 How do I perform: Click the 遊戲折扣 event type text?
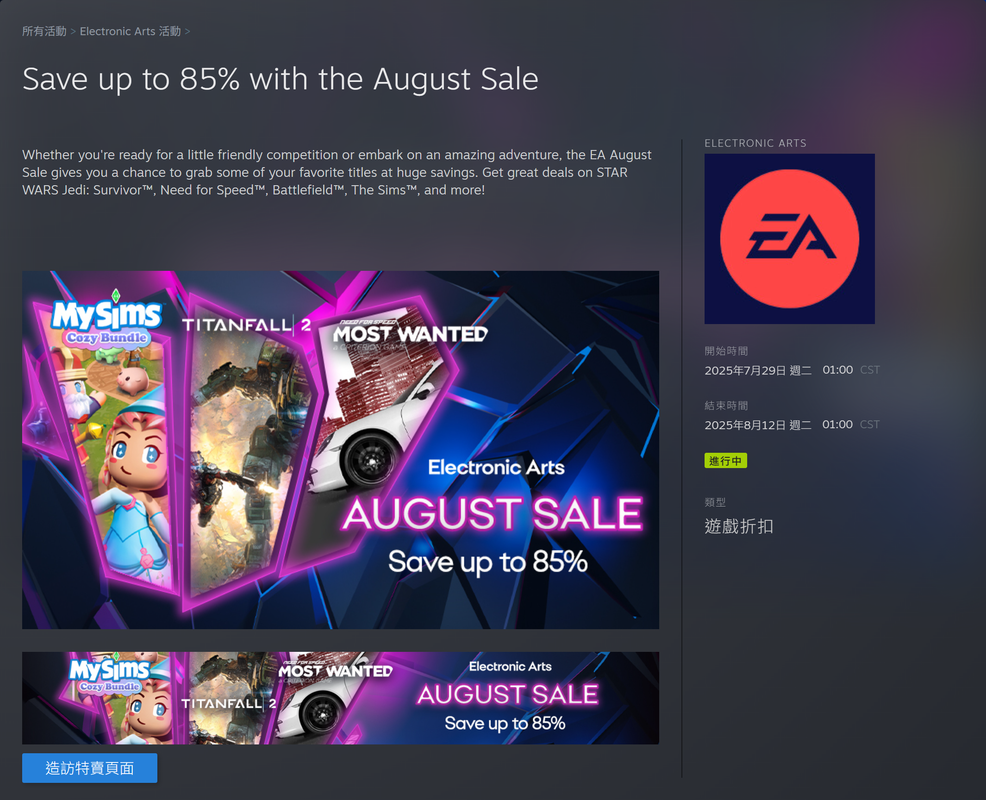(x=739, y=526)
